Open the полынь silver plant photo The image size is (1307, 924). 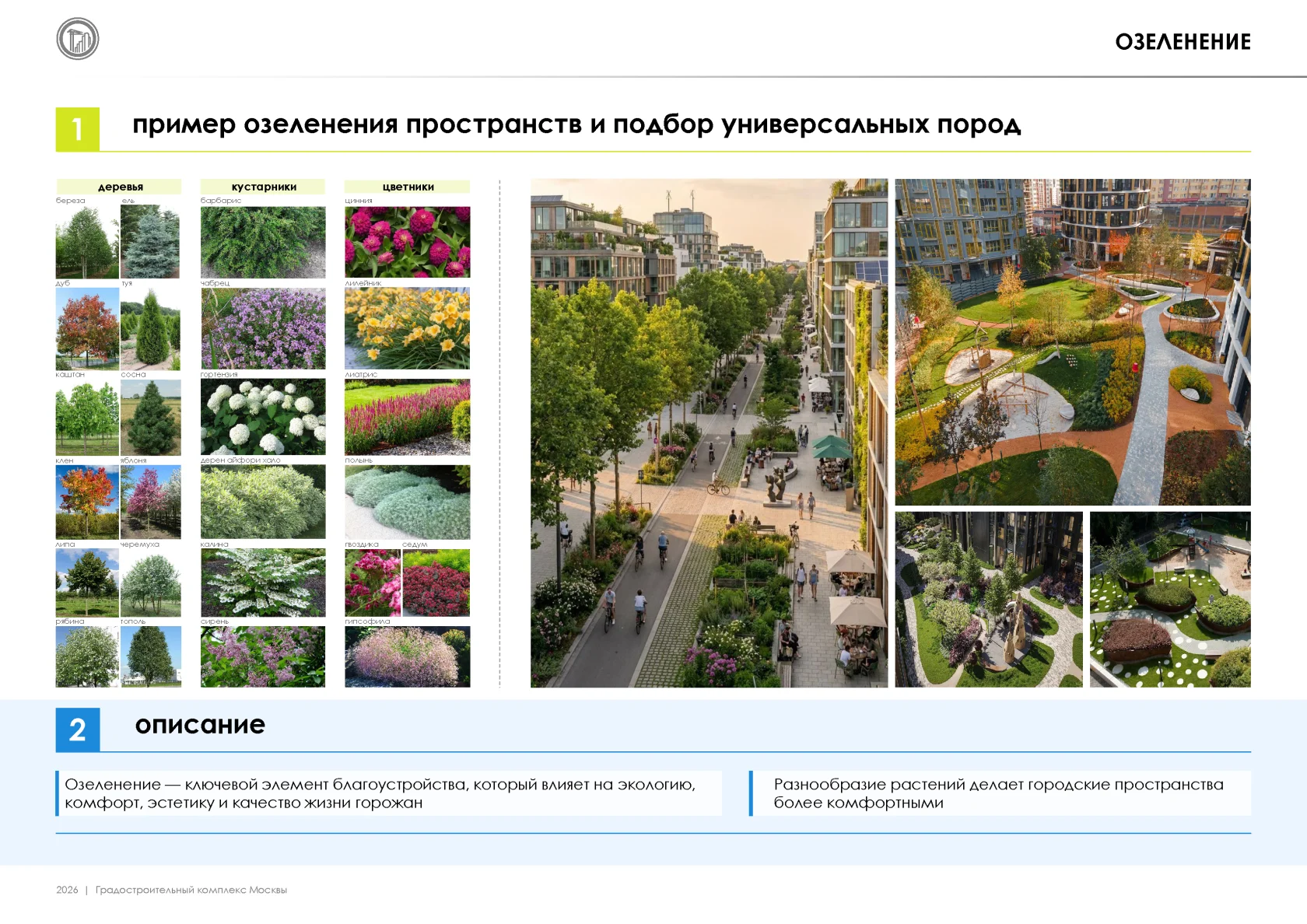point(408,502)
